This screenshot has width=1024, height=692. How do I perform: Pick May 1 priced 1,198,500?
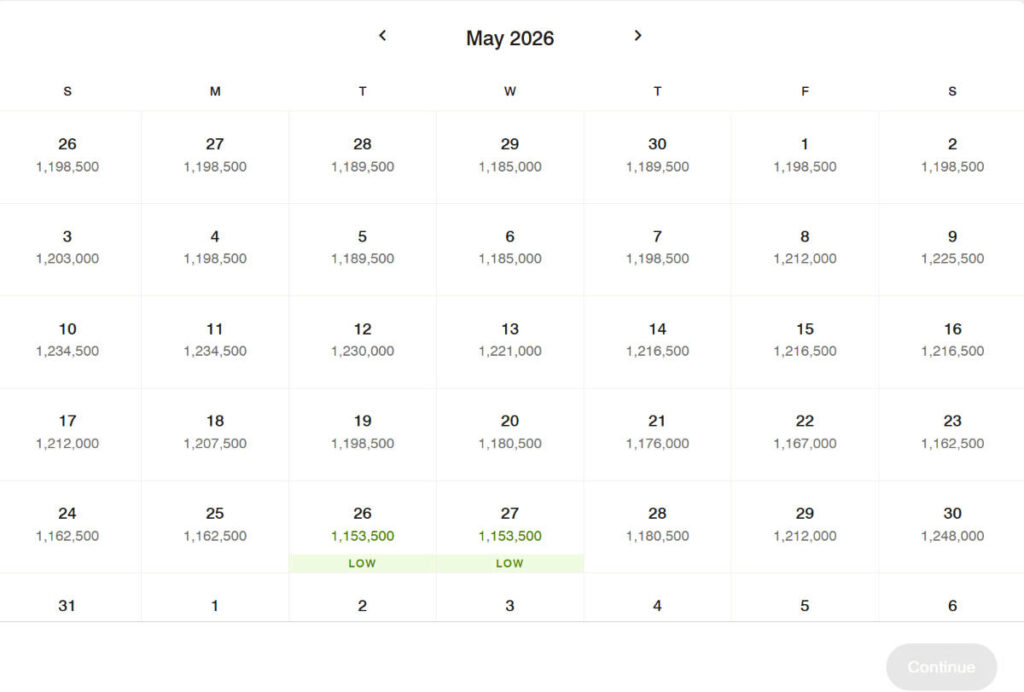pyautogui.click(x=805, y=155)
